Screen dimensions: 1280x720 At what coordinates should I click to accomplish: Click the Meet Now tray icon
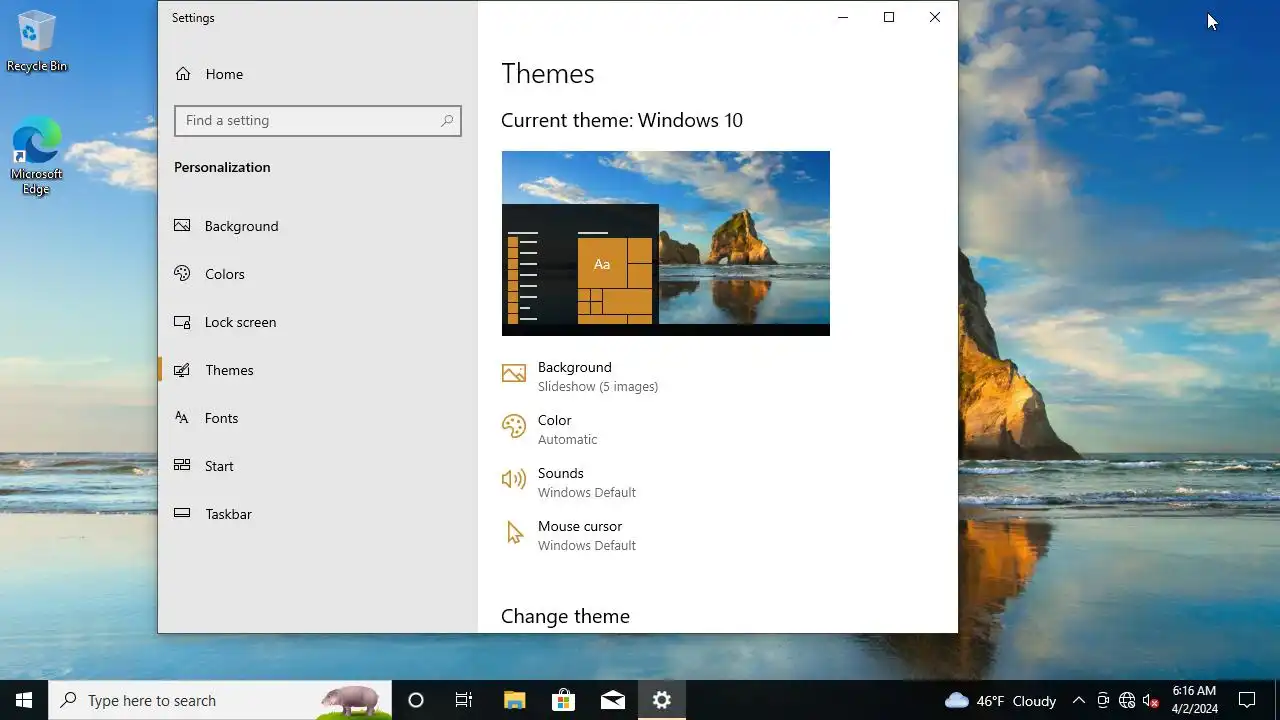tap(1103, 700)
